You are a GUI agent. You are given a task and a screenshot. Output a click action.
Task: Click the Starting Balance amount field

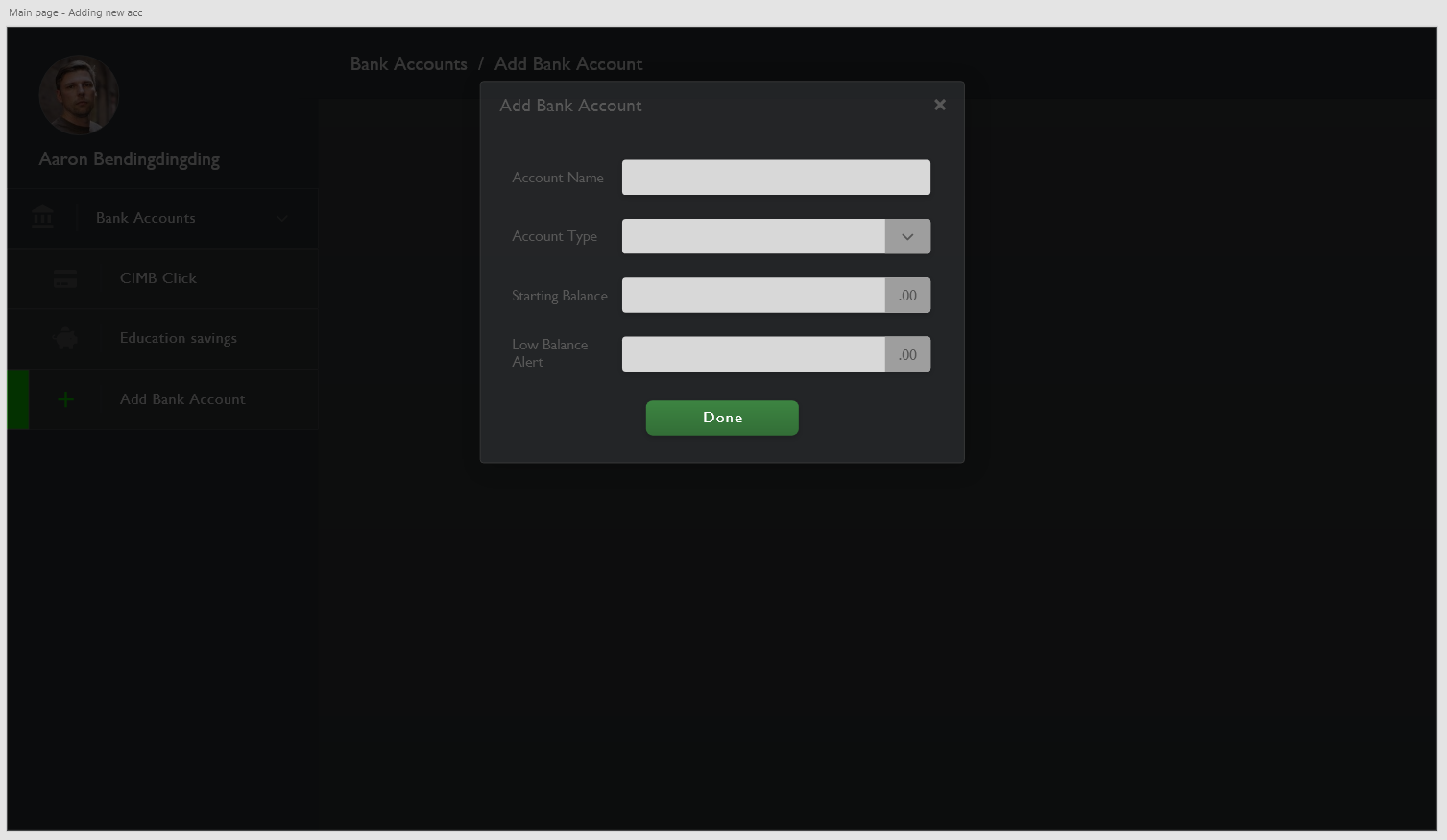coord(754,295)
